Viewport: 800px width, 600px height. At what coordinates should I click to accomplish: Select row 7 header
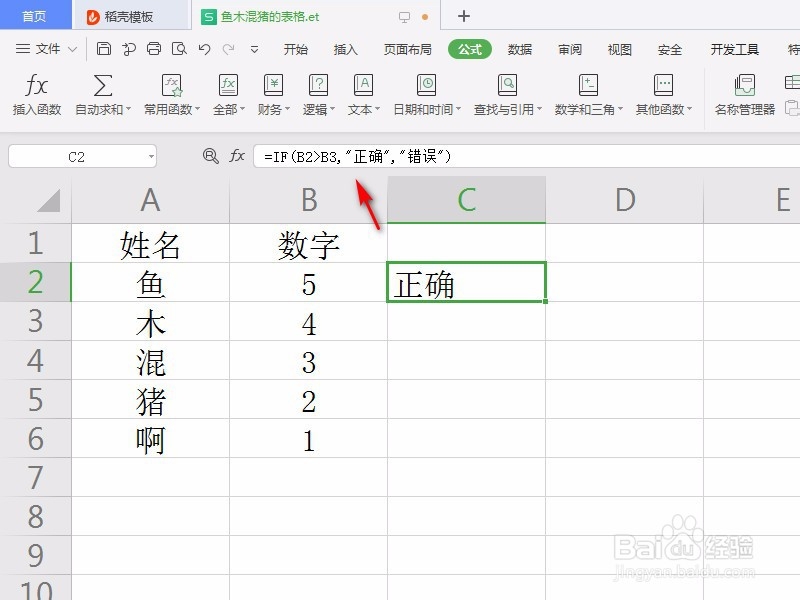(35, 478)
